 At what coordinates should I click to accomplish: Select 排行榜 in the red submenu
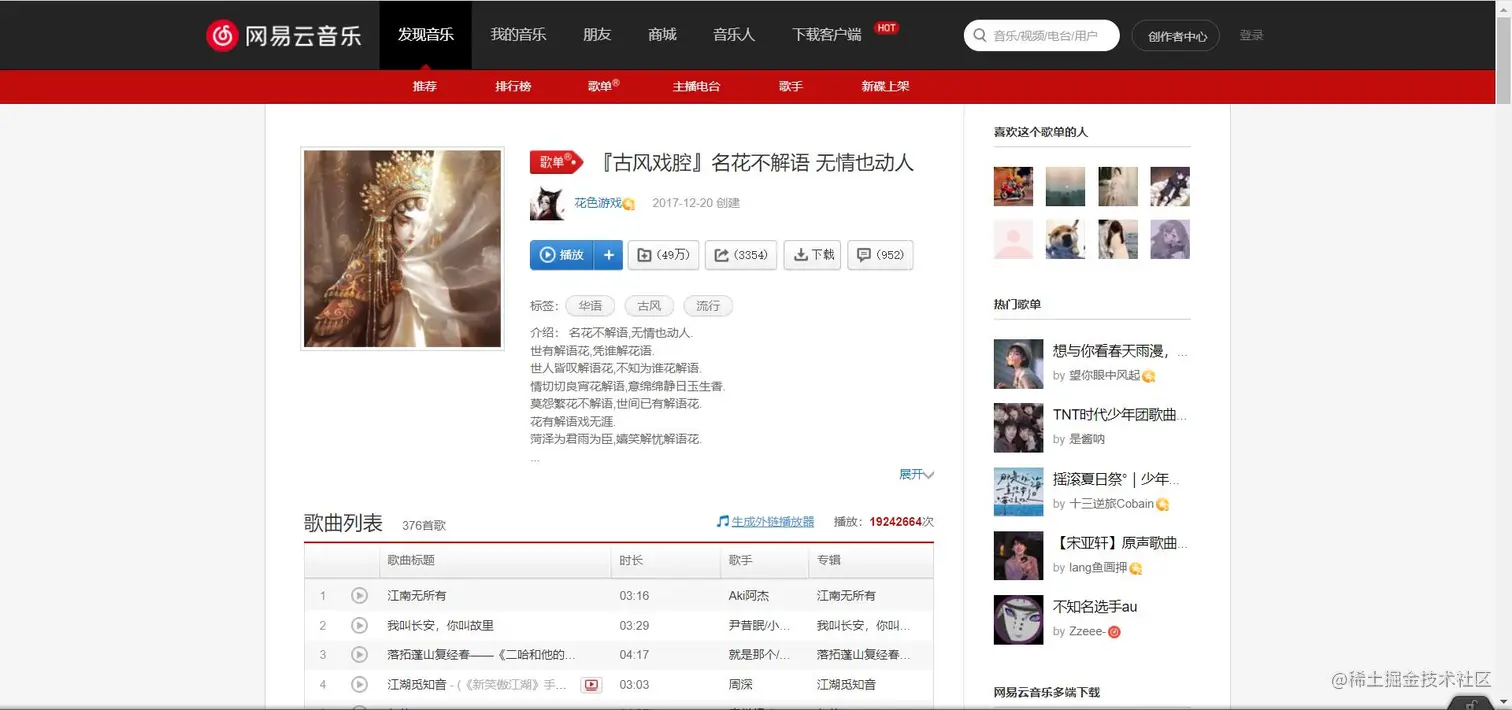(513, 86)
